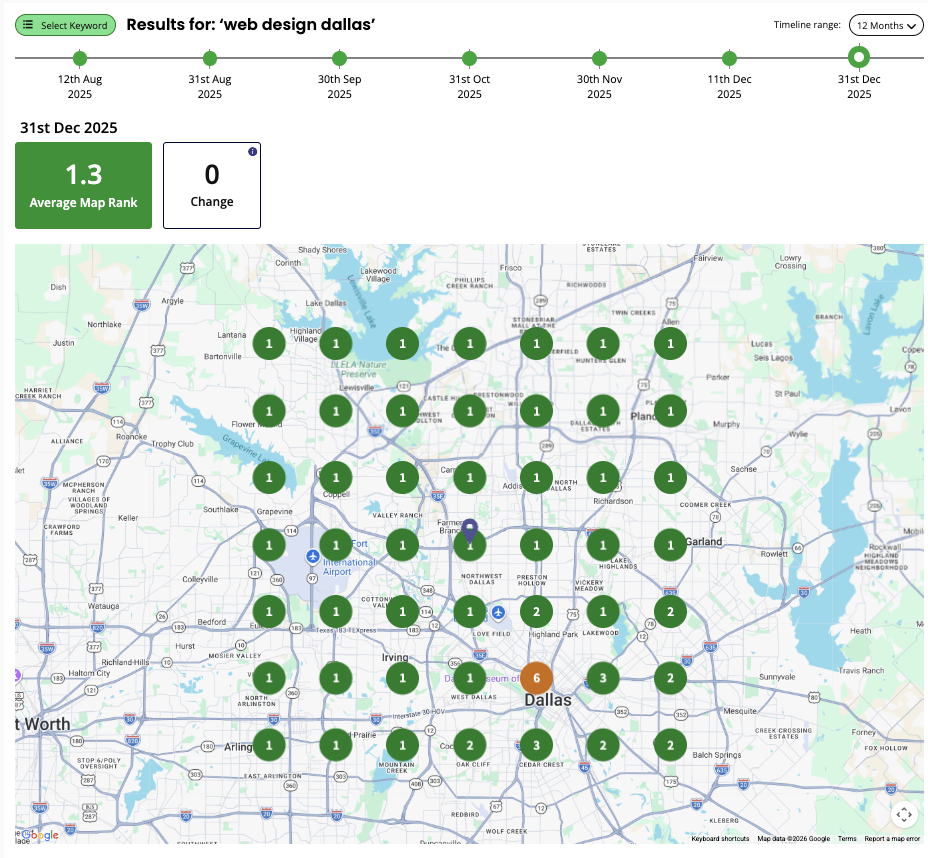Jump to the 12th Aug 2025 timeline point

pyautogui.click(x=80, y=59)
